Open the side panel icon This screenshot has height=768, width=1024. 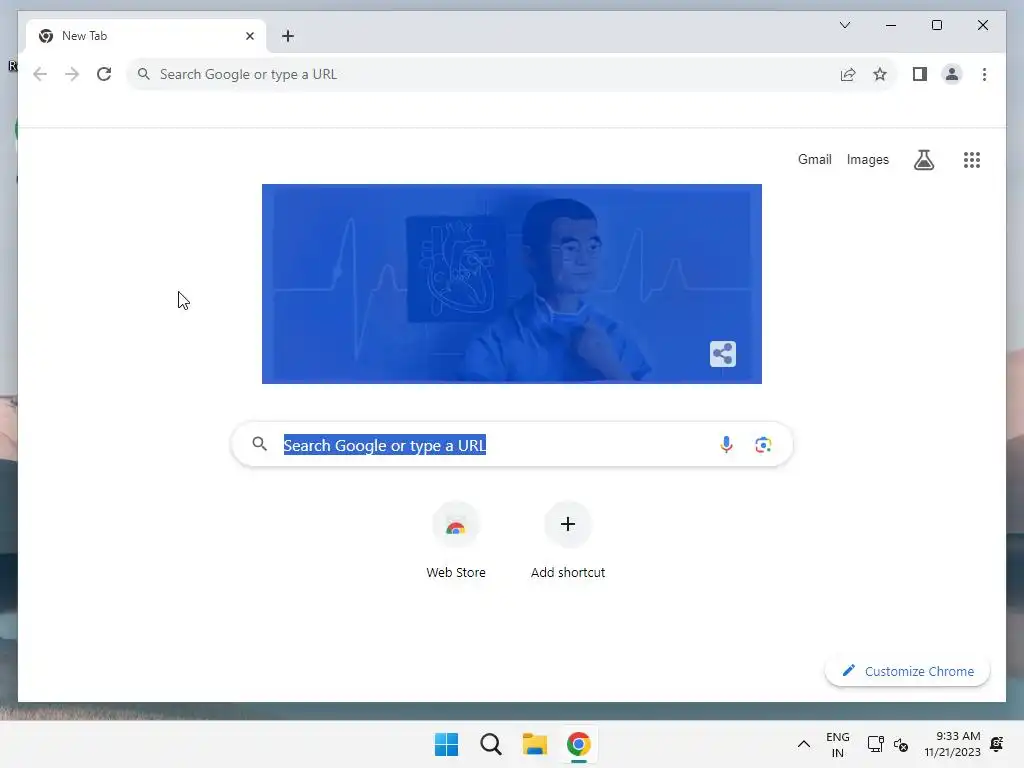click(x=920, y=74)
